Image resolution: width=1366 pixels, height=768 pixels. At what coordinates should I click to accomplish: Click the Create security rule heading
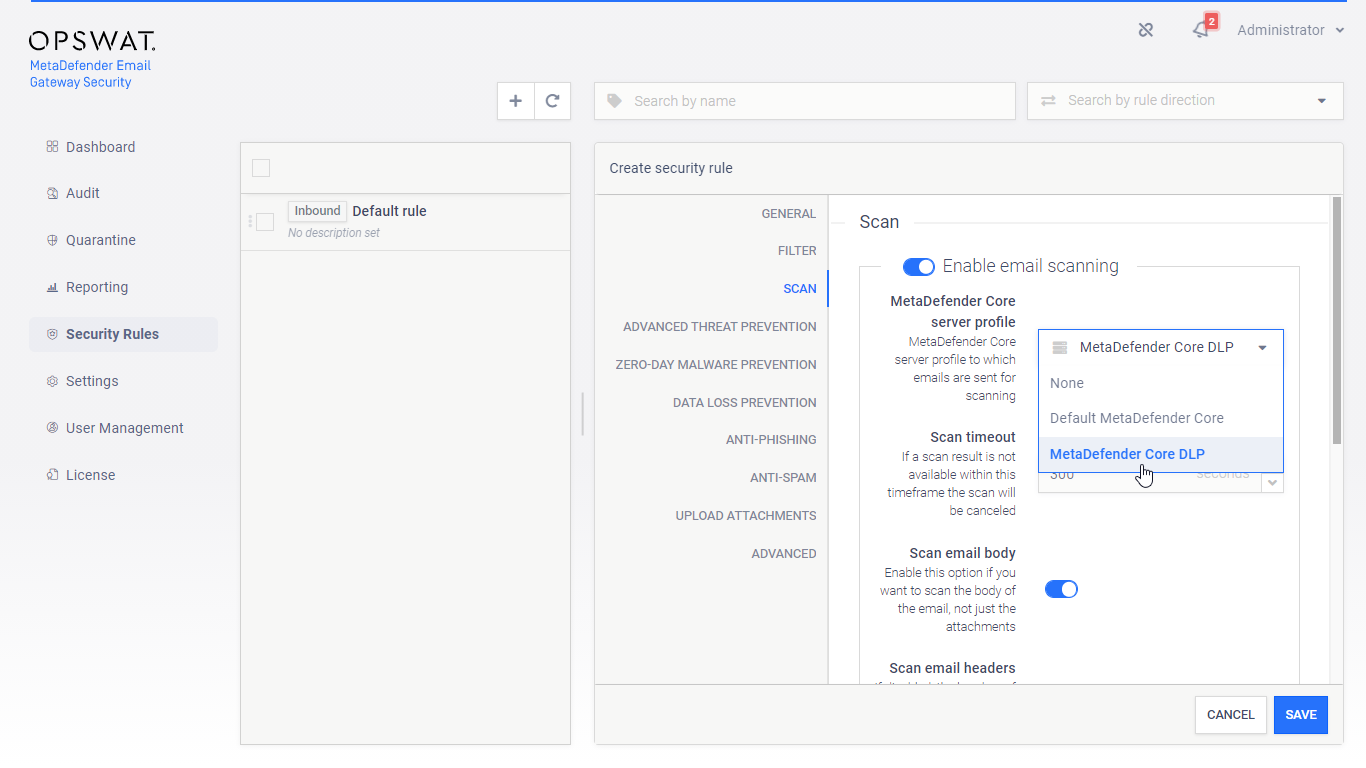pos(671,168)
